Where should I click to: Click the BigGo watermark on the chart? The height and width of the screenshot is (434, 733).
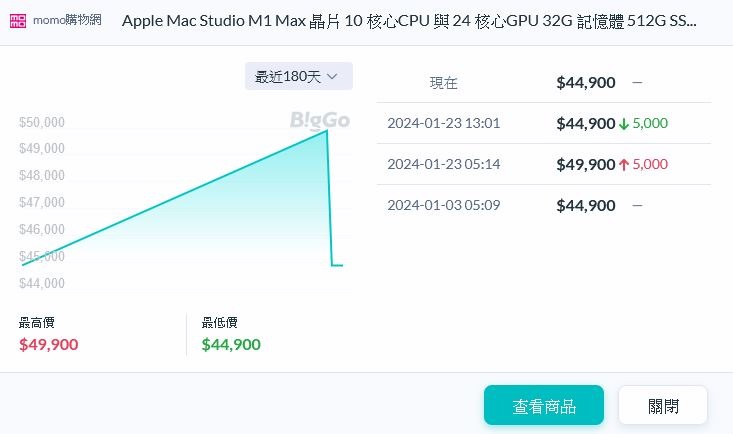pos(320,121)
